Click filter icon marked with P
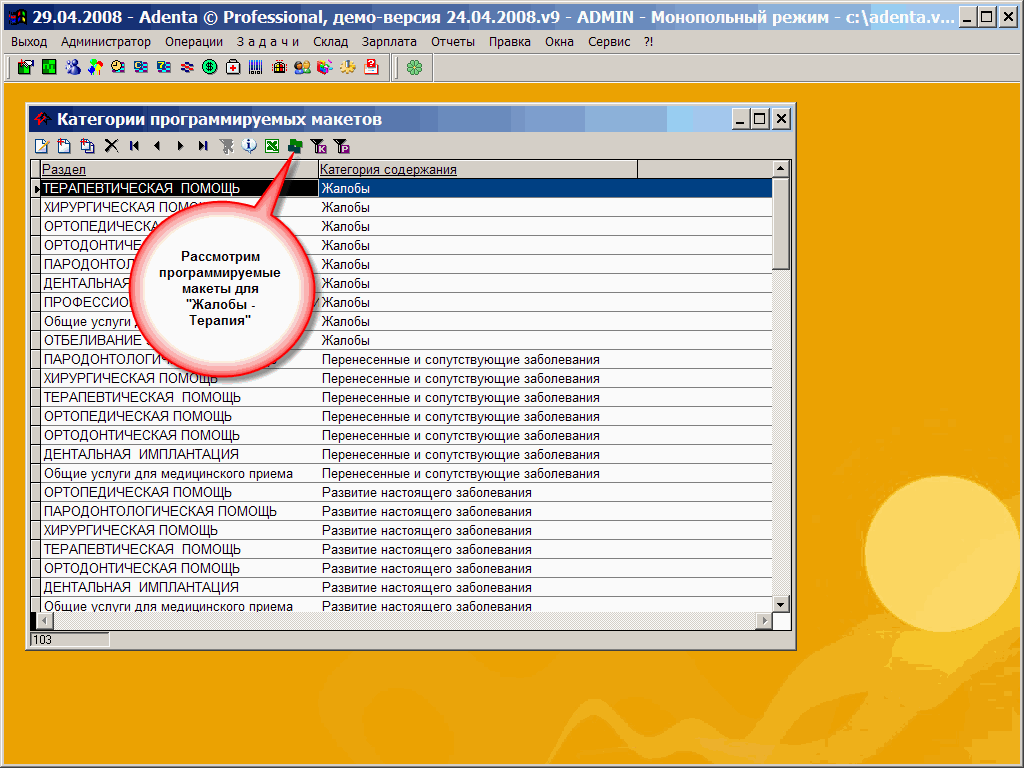Viewport: 1024px width, 768px height. pyautogui.click(x=342, y=146)
